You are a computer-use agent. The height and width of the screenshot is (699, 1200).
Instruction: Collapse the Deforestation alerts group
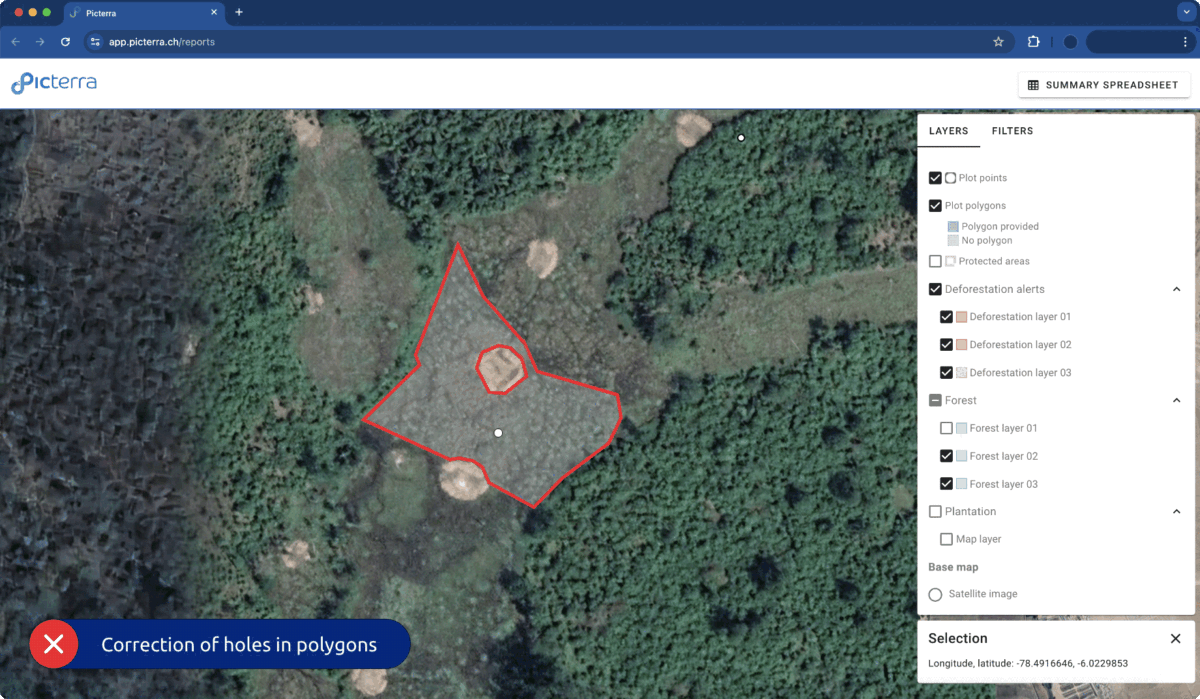pyautogui.click(x=1176, y=289)
